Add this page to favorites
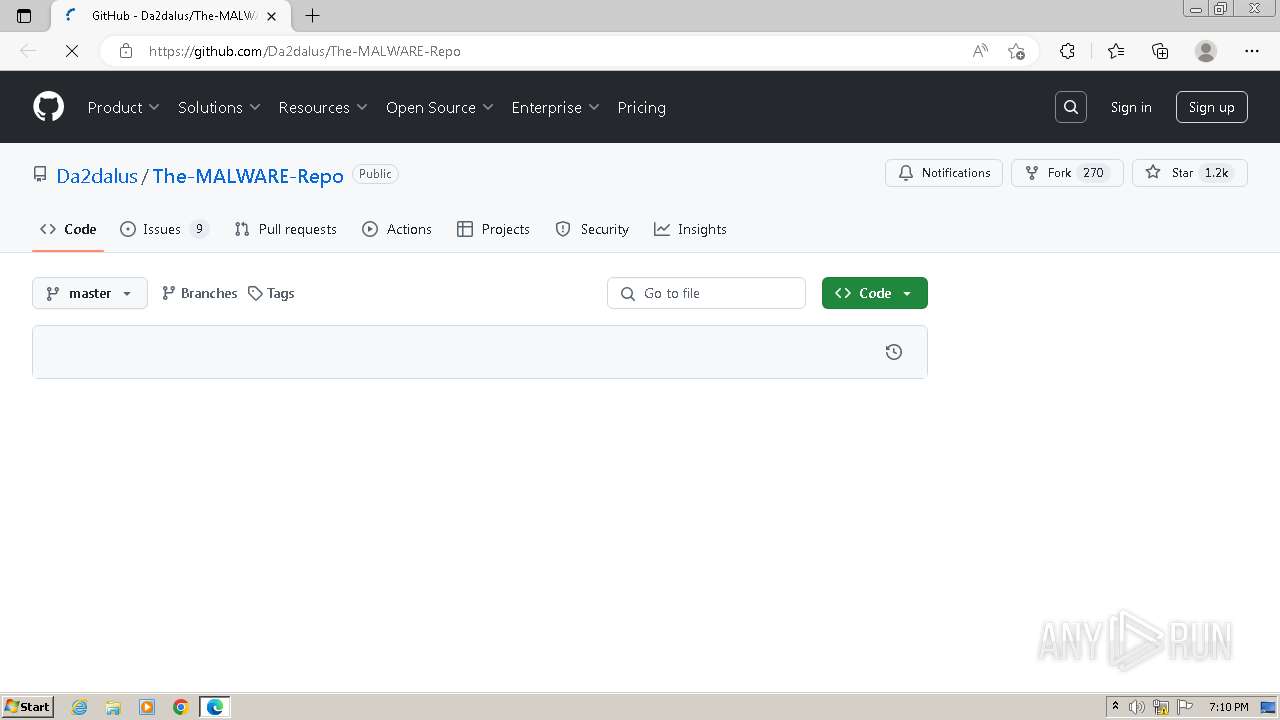This screenshot has height=720, width=1280. click(1016, 51)
